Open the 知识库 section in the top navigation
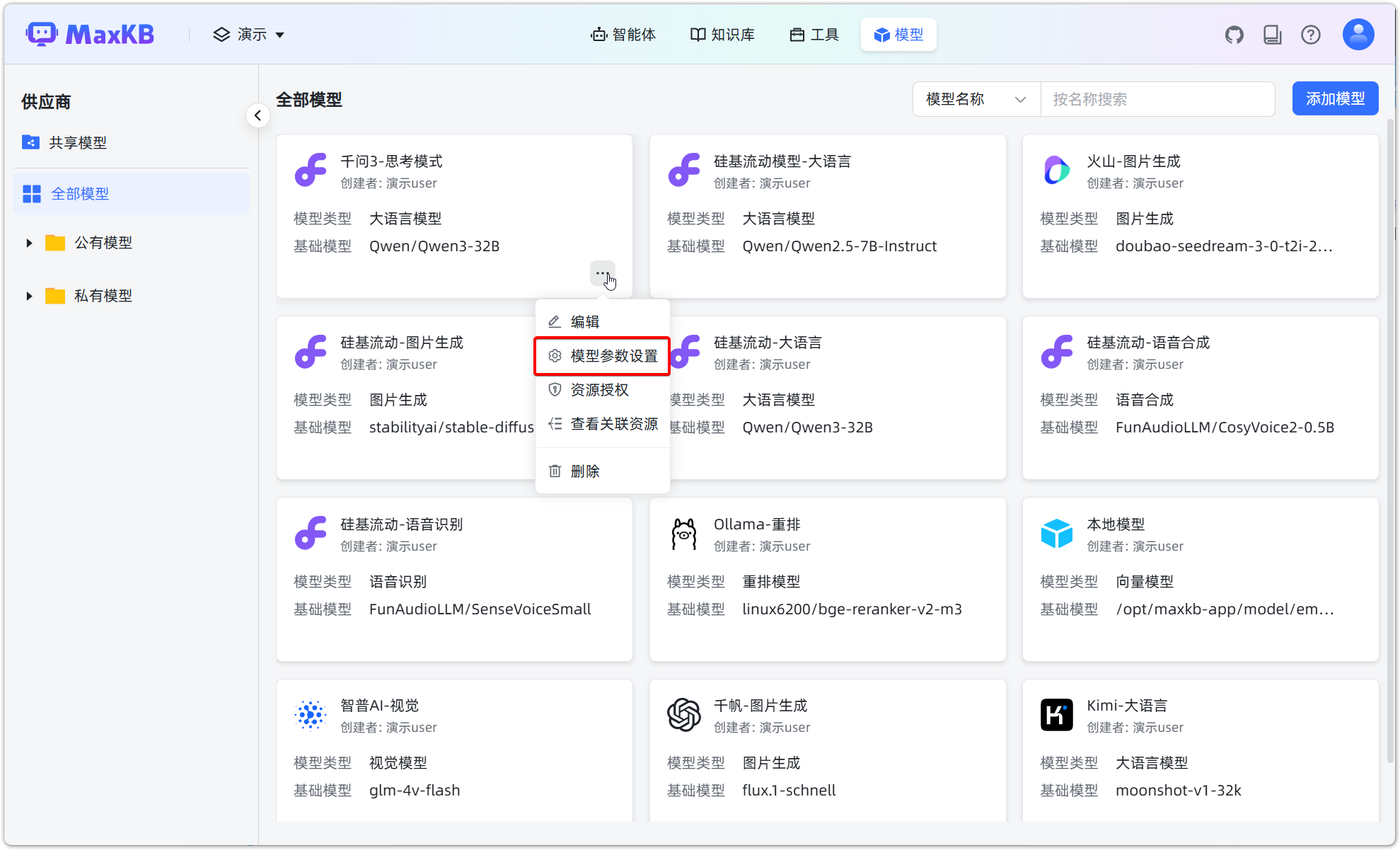1400x850 pixels. click(722, 34)
